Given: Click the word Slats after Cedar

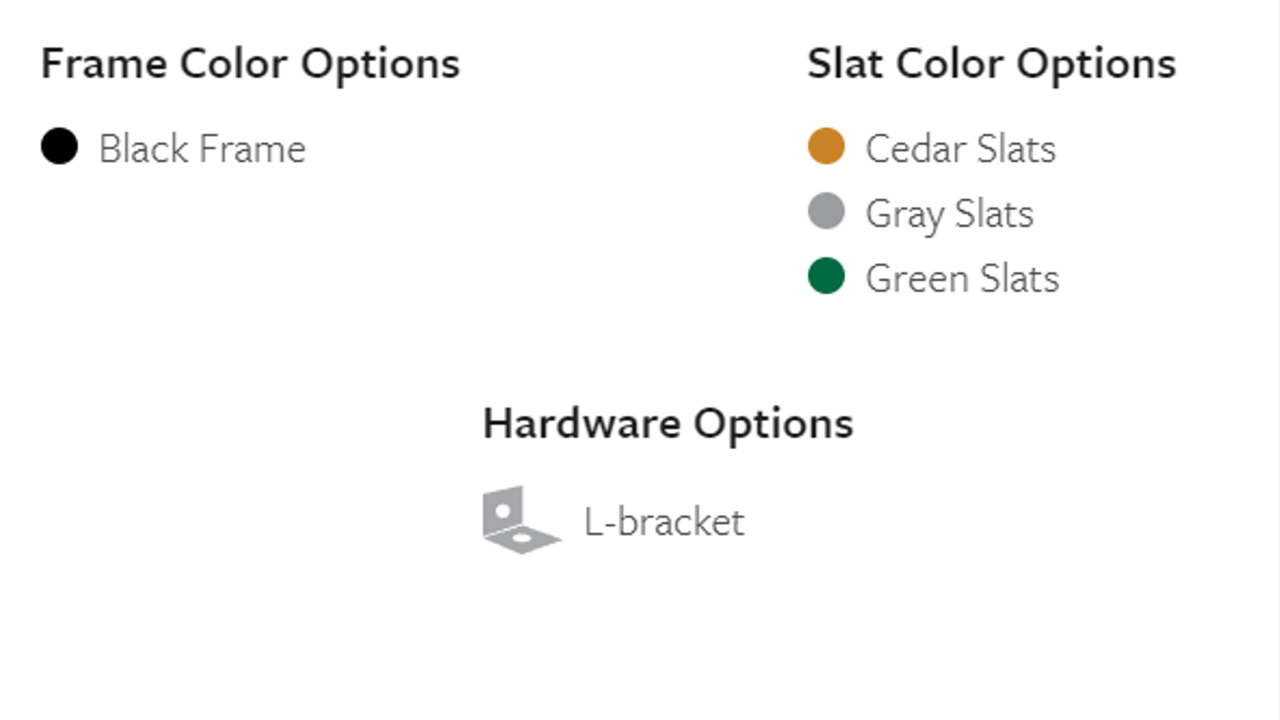Looking at the screenshot, I should click(1016, 149).
